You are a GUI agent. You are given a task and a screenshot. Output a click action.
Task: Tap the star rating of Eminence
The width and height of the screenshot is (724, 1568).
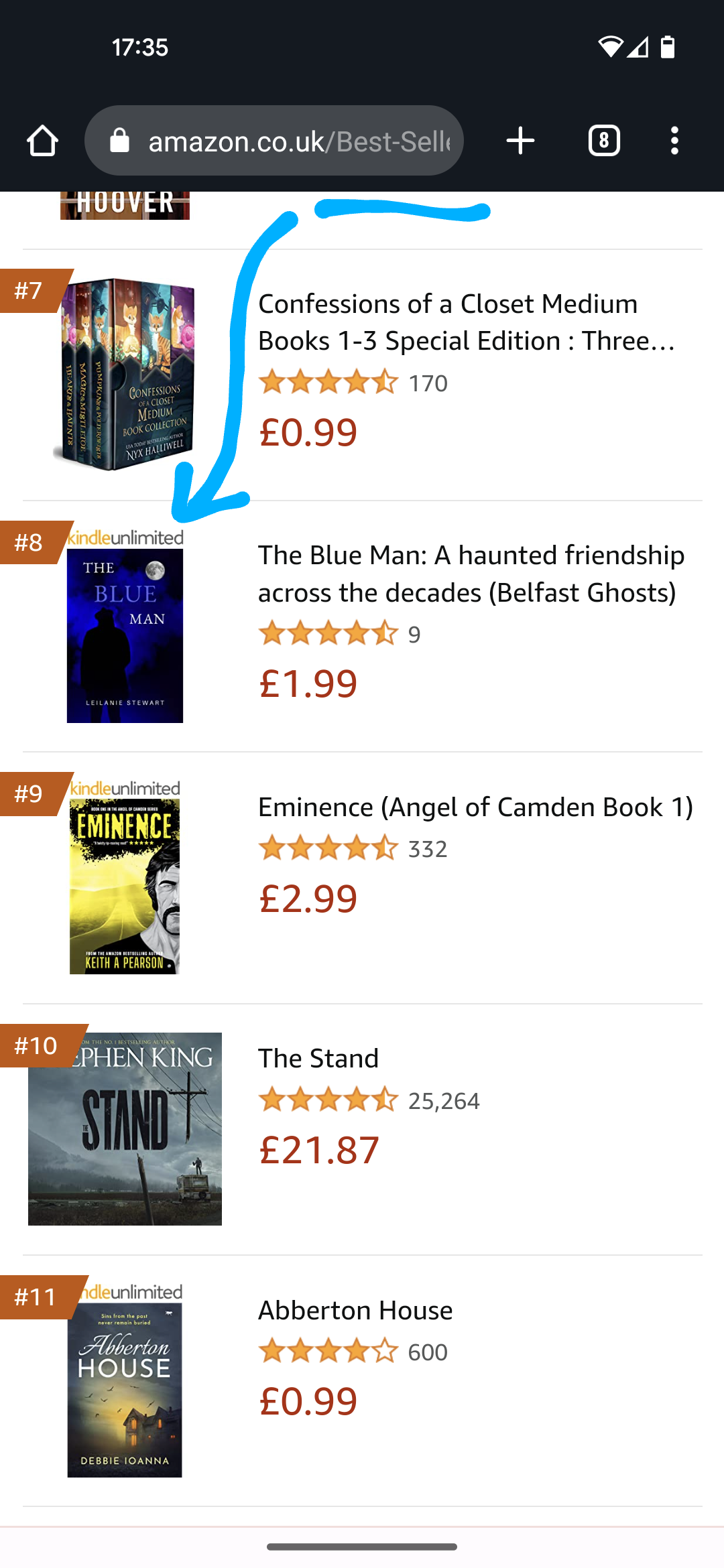(x=328, y=848)
